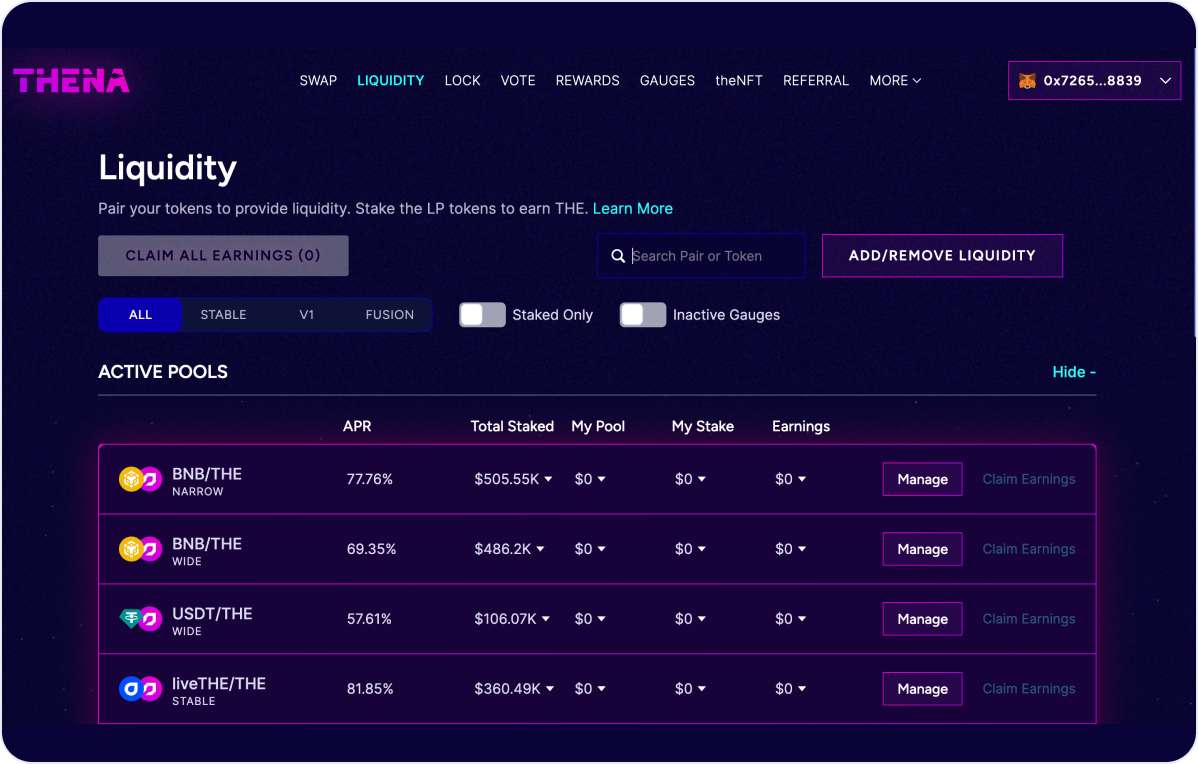This screenshot has width=1198, height=764.
Task: Open the wallet address dropdown chevron
Action: 1165,80
